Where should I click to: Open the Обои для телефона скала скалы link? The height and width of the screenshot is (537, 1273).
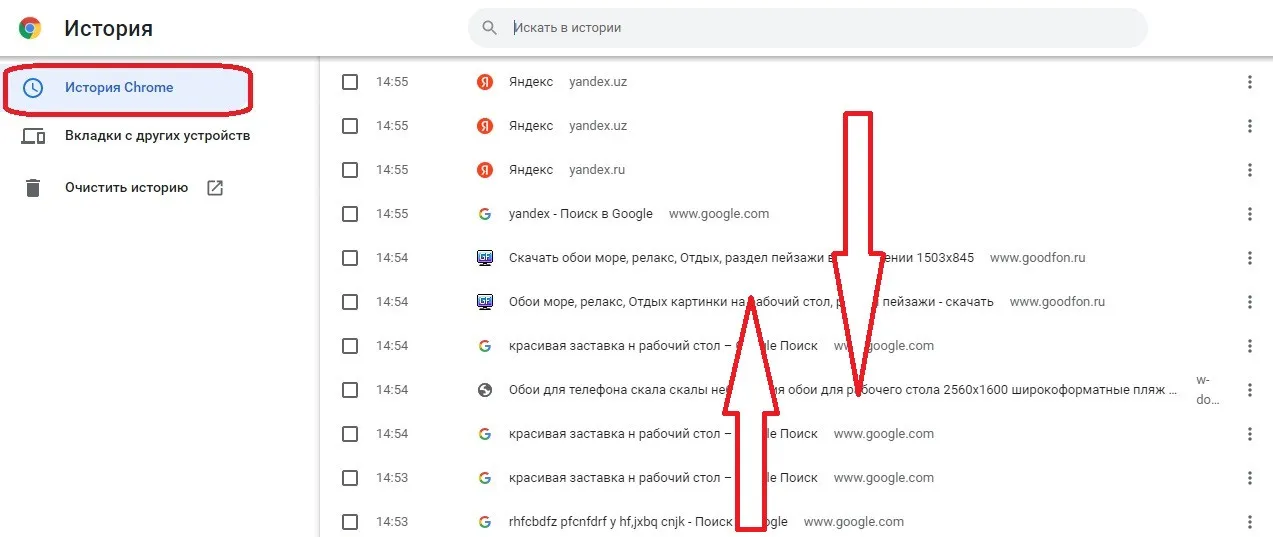pos(843,390)
